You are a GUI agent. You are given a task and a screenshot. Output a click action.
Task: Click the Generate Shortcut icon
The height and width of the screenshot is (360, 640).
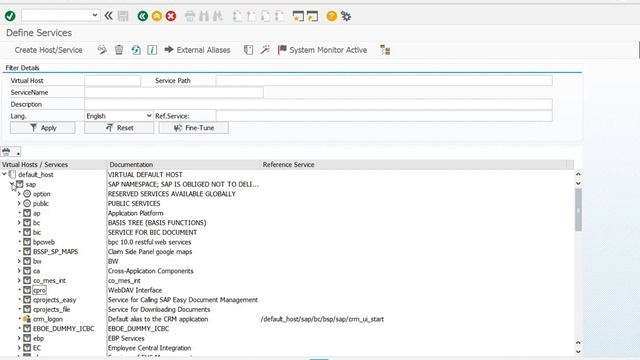click(313, 16)
